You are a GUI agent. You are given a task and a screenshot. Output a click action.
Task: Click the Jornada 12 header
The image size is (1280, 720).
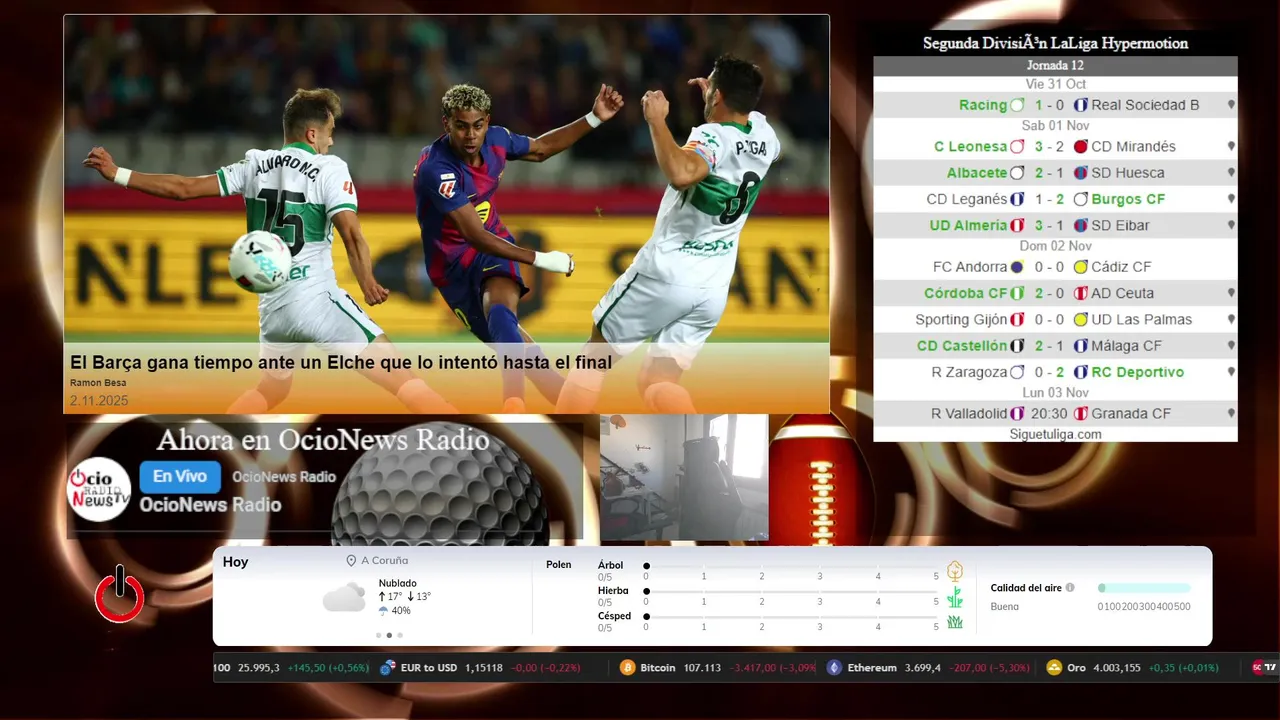1055,66
